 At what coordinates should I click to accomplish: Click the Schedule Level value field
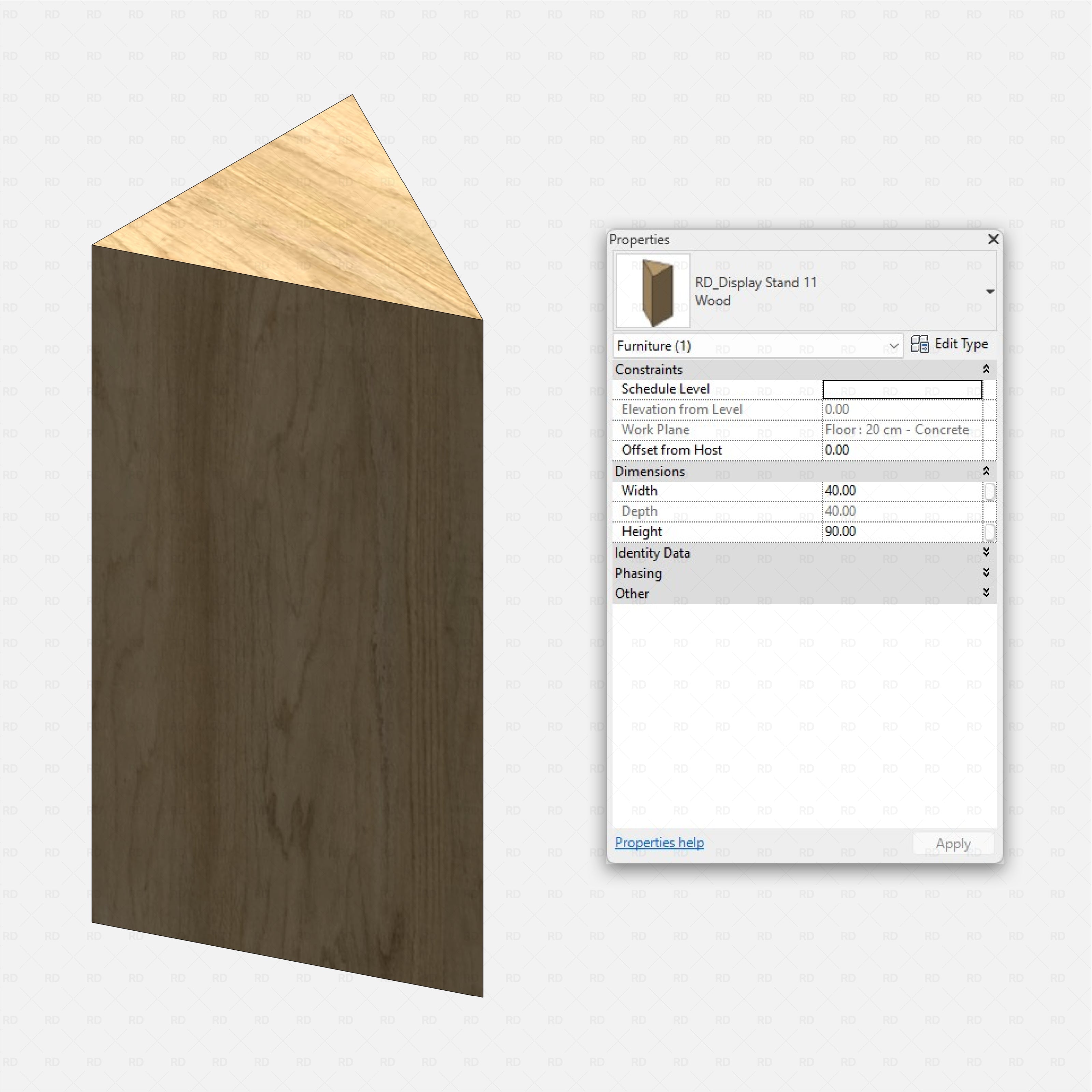point(902,389)
